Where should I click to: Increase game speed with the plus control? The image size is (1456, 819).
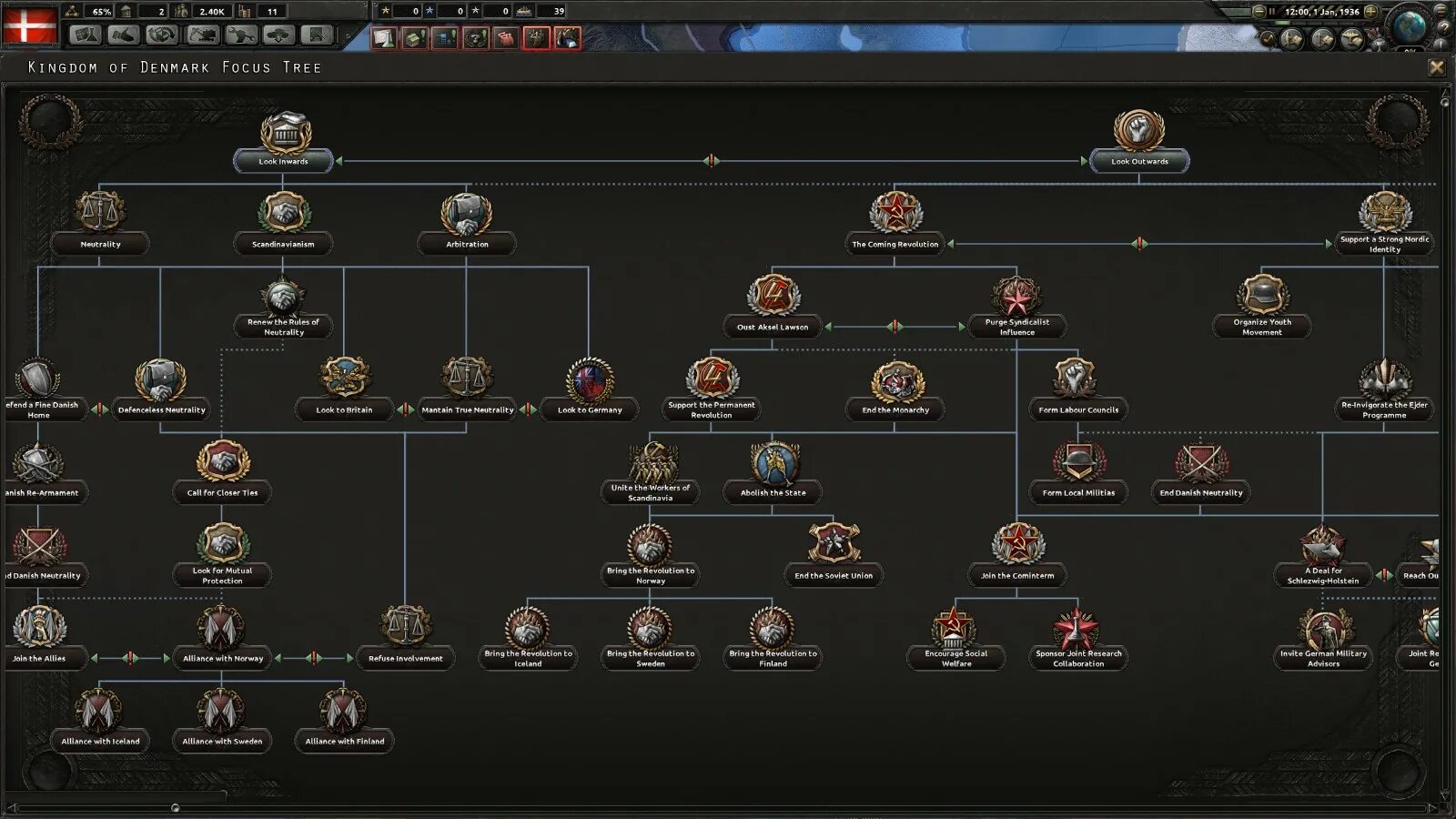1371,12
